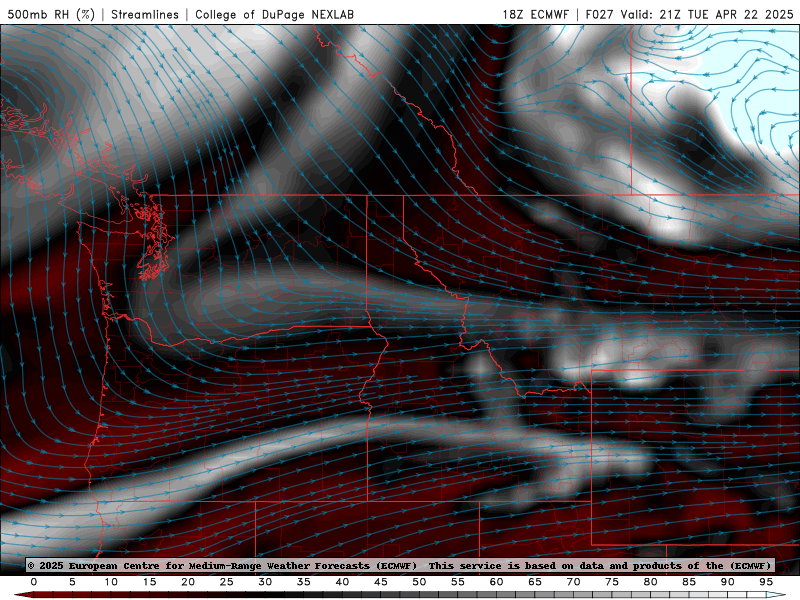This screenshot has height=600, width=800.
Task: Click the 85 label on the humidity legend
Action: pyautogui.click(x=689, y=582)
